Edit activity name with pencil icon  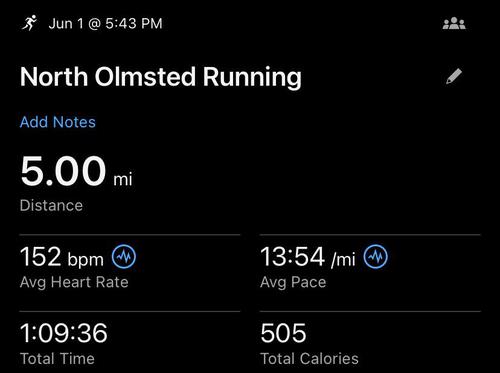[x=454, y=76]
